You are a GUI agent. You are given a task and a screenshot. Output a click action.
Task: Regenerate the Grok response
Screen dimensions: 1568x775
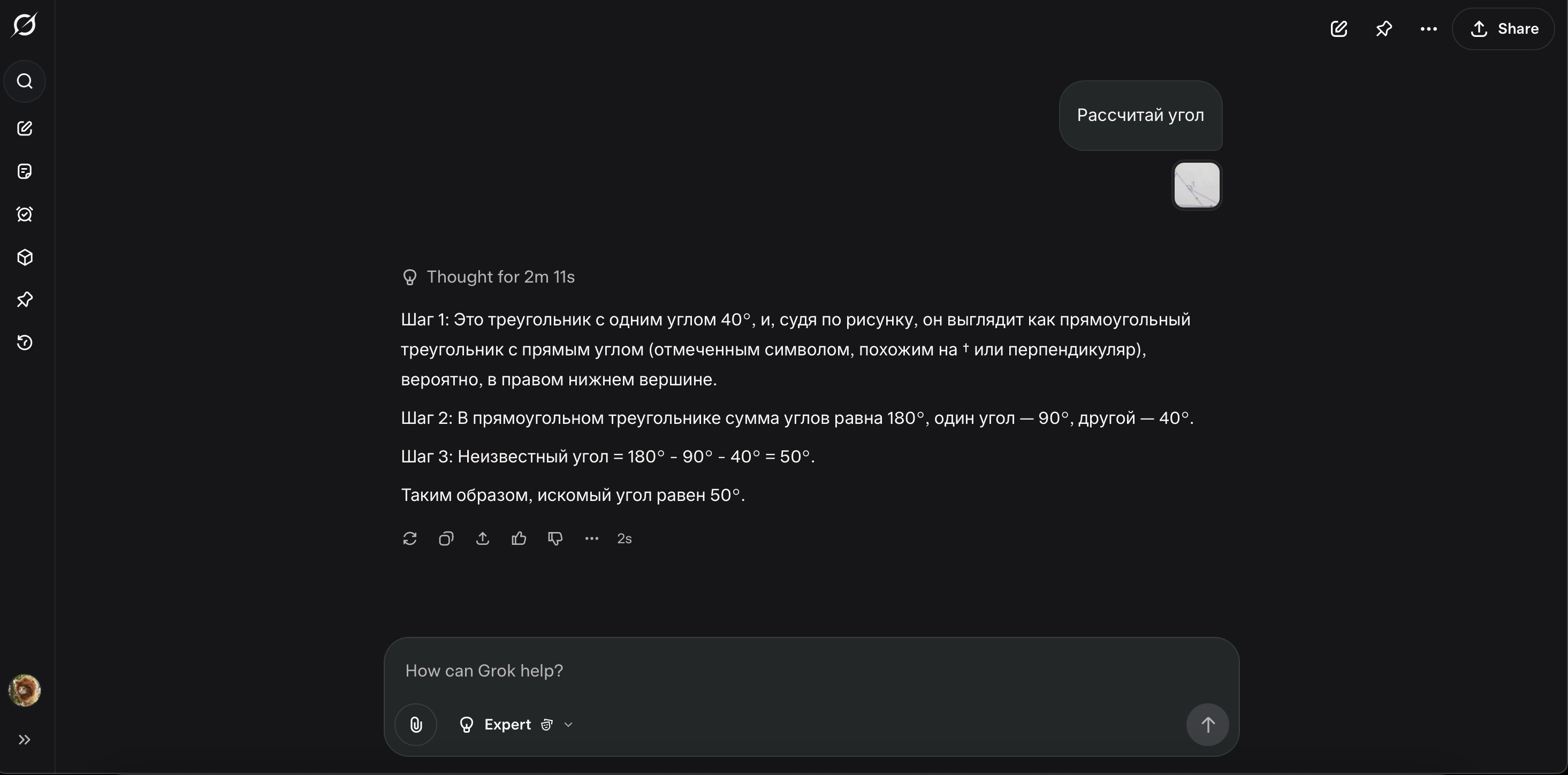(x=409, y=539)
